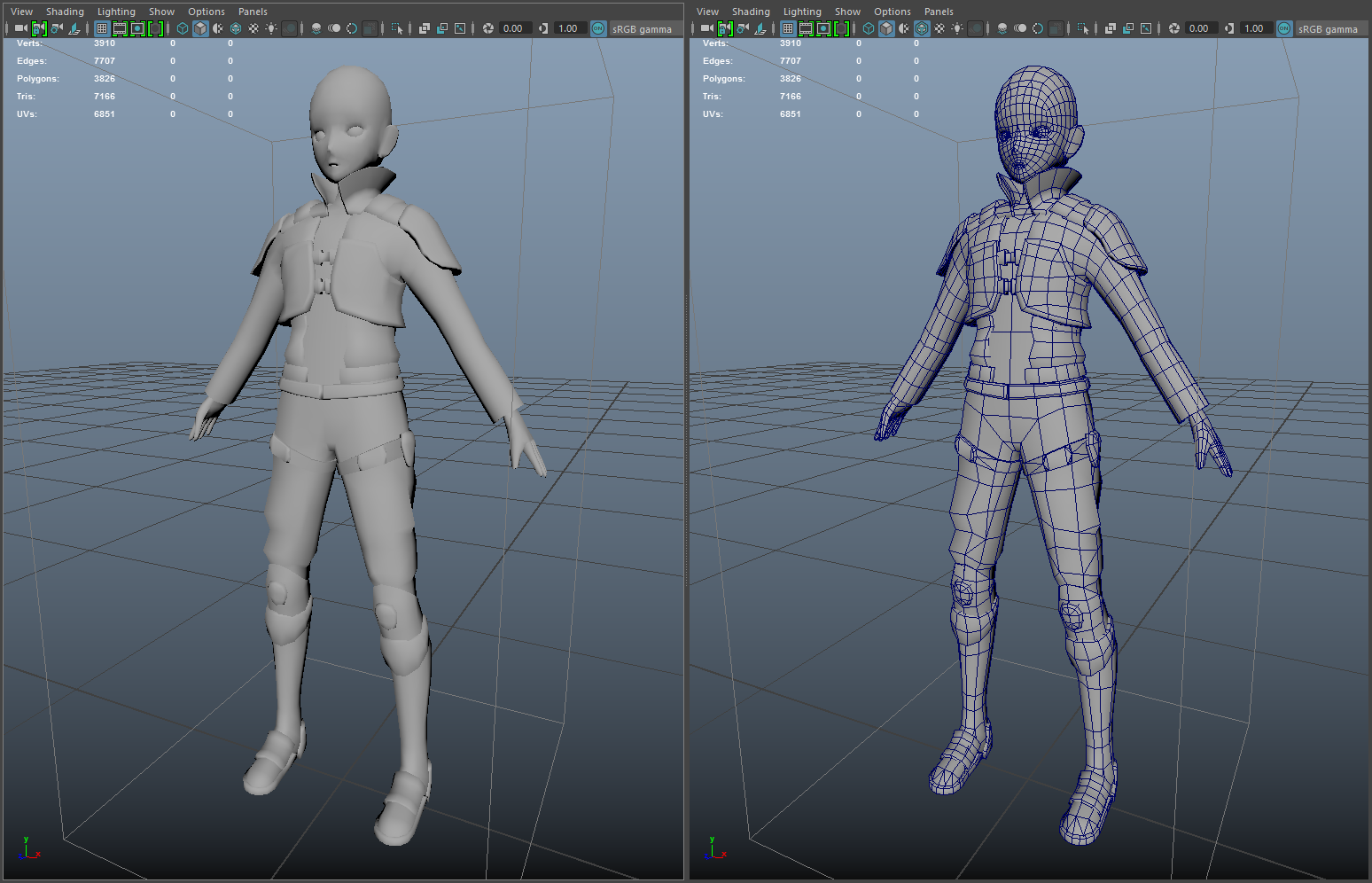Click Isolate Select icon in left viewport
Image resolution: width=1372 pixels, height=883 pixels.
point(397,28)
